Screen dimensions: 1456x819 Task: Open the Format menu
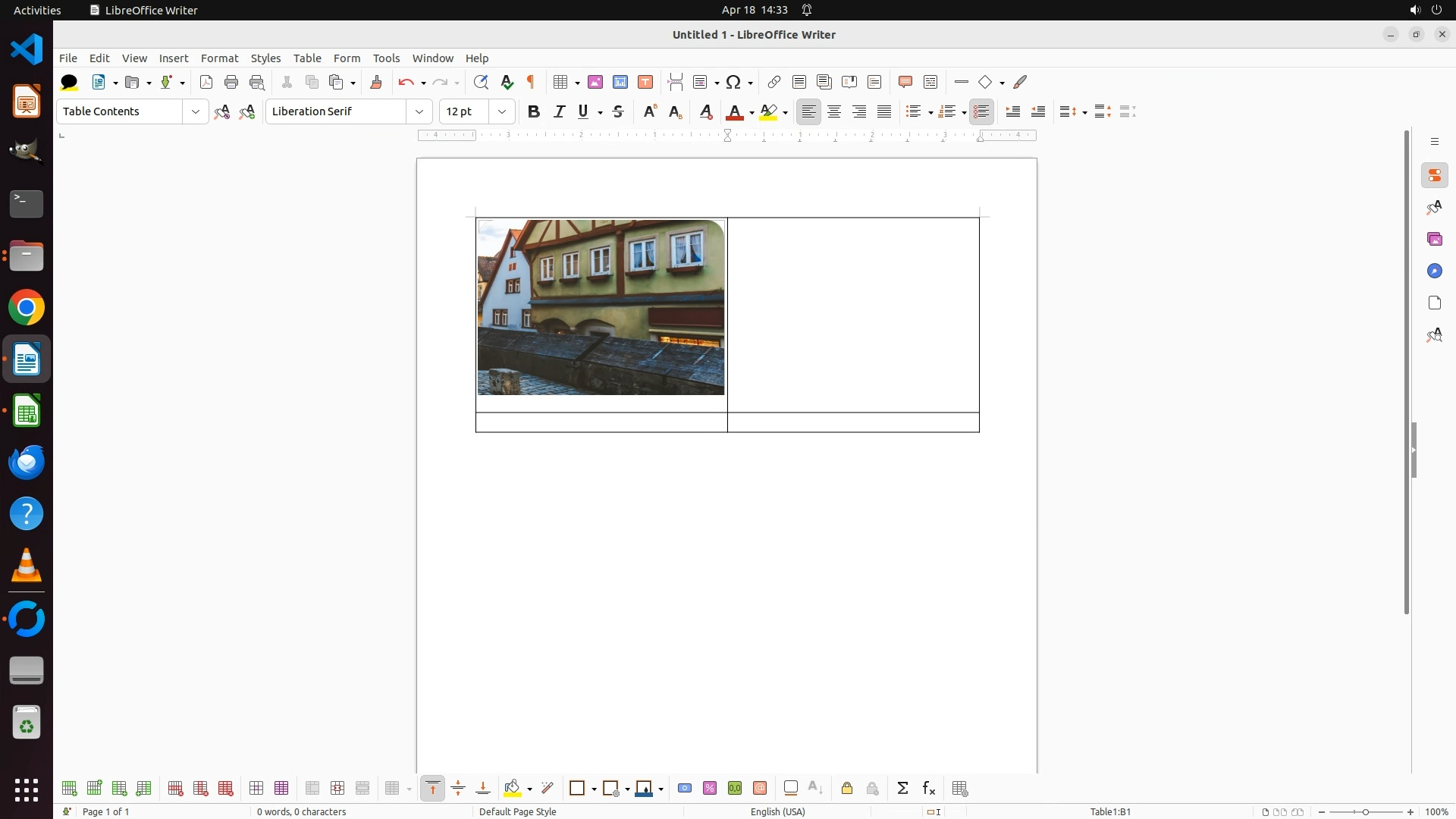click(219, 58)
